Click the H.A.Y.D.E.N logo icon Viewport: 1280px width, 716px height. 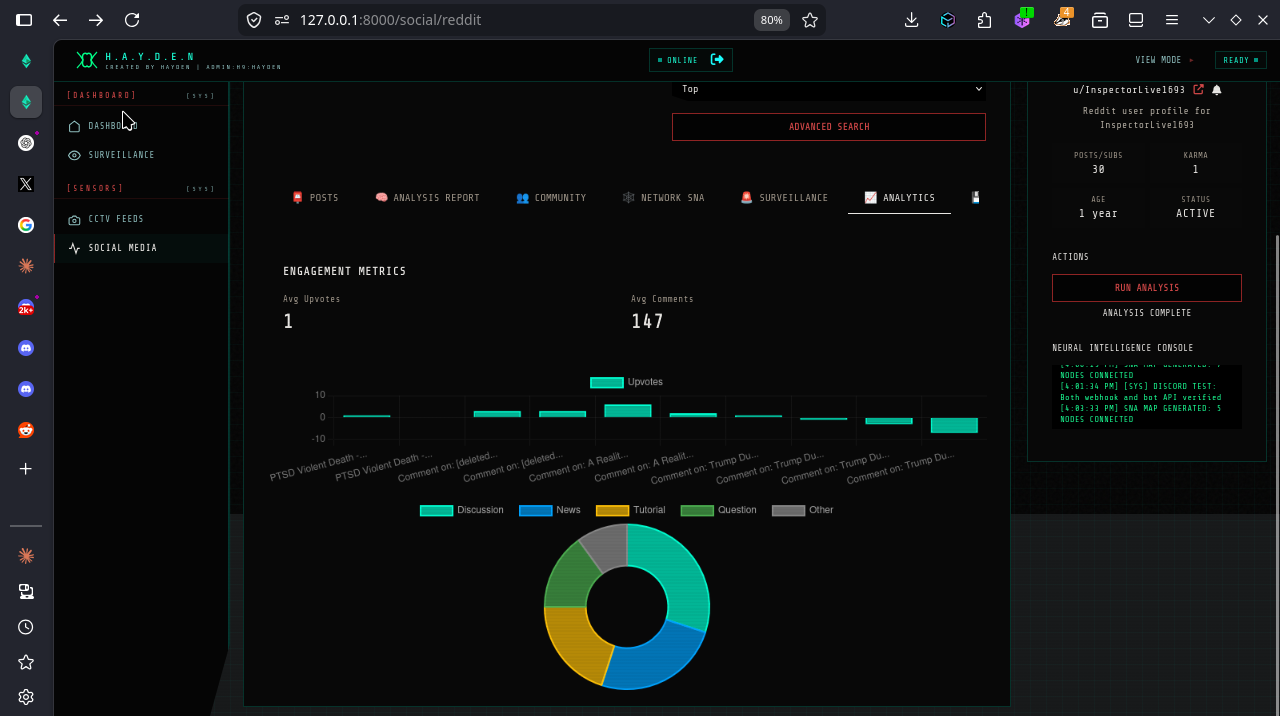point(87,60)
